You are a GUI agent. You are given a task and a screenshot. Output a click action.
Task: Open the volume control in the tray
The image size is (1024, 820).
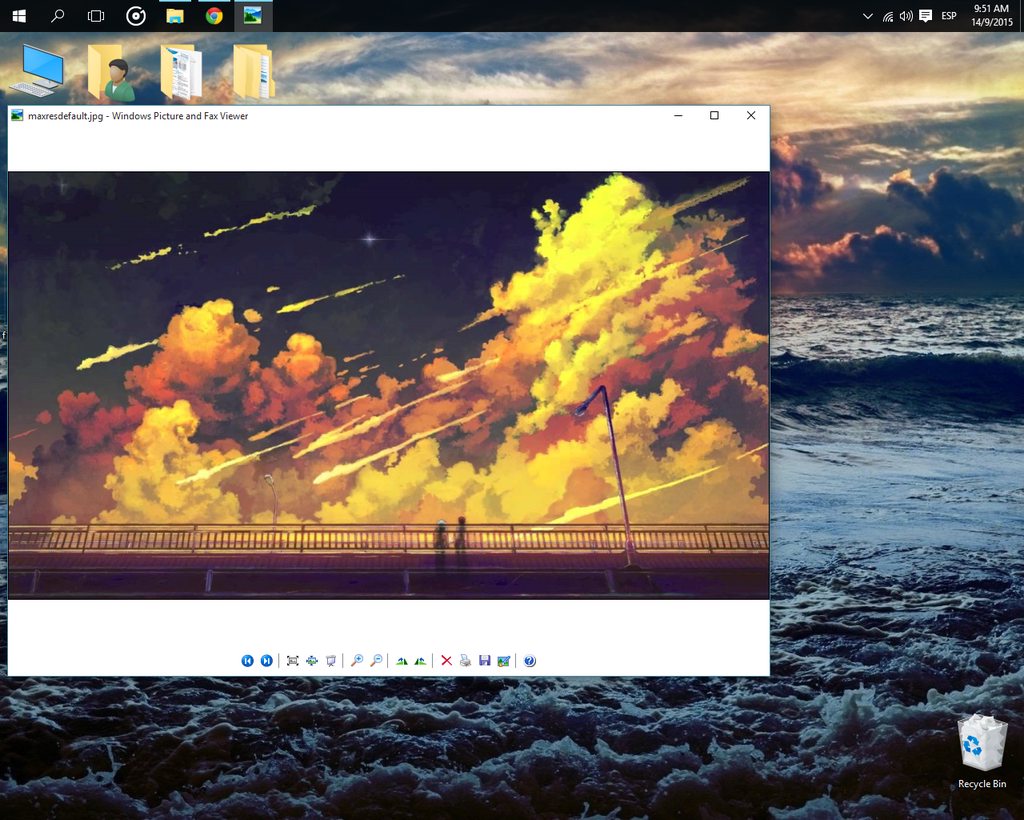click(x=906, y=16)
